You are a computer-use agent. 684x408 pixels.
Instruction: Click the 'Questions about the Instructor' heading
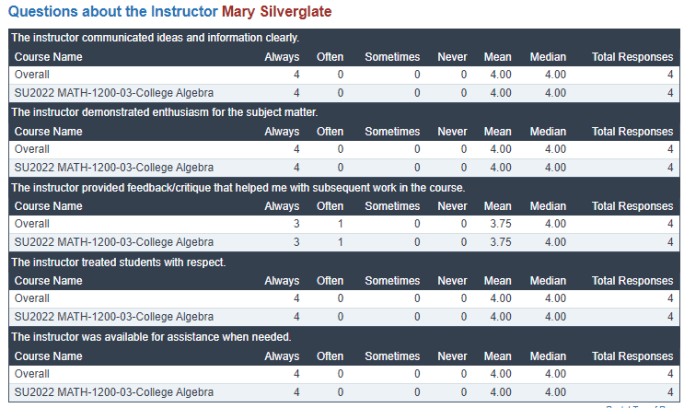tap(112, 12)
